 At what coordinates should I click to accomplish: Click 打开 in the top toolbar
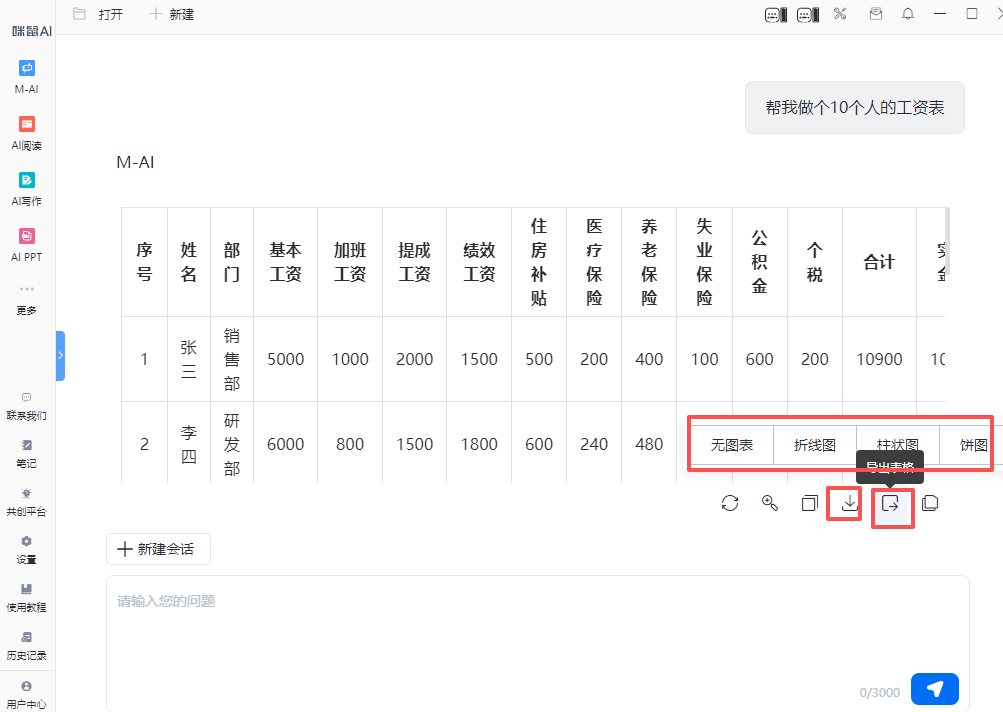[x=98, y=15]
